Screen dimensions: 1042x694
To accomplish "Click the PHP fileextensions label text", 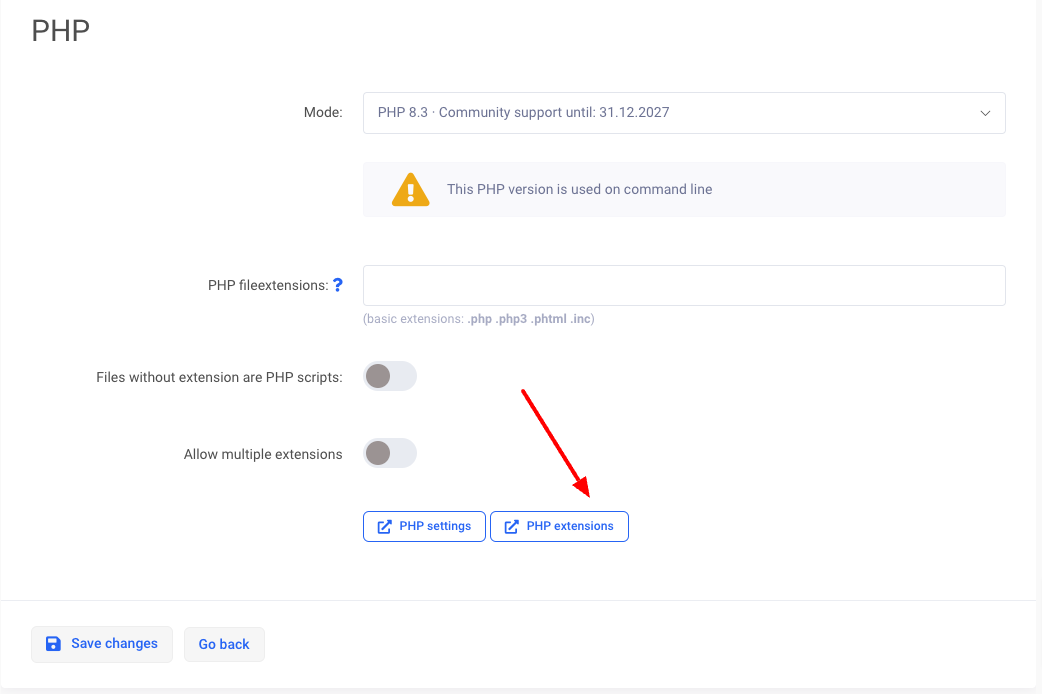I will [x=267, y=286].
